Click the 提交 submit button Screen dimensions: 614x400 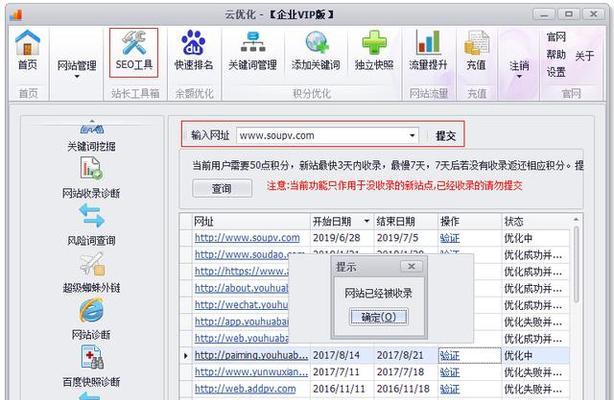pyautogui.click(x=446, y=136)
